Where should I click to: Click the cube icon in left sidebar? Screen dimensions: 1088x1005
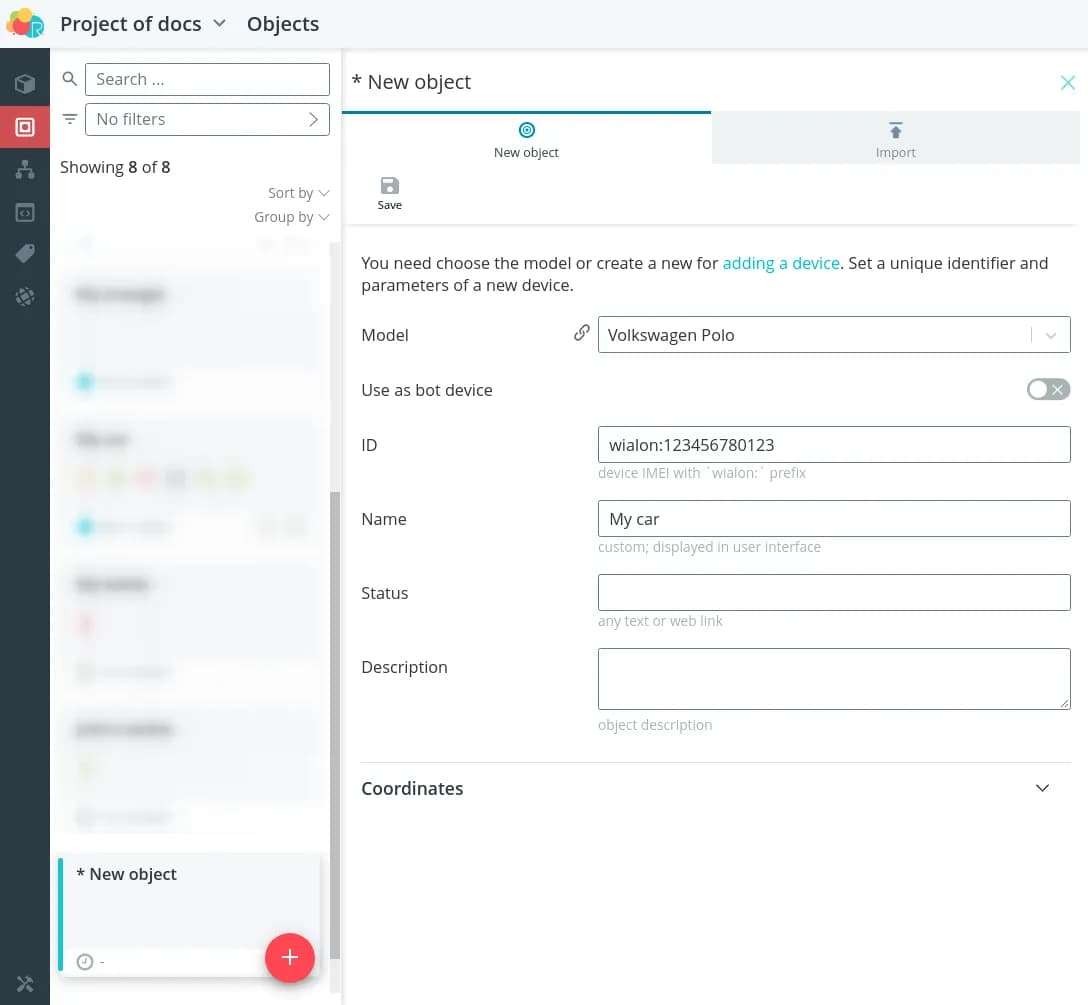pyautogui.click(x=25, y=84)
